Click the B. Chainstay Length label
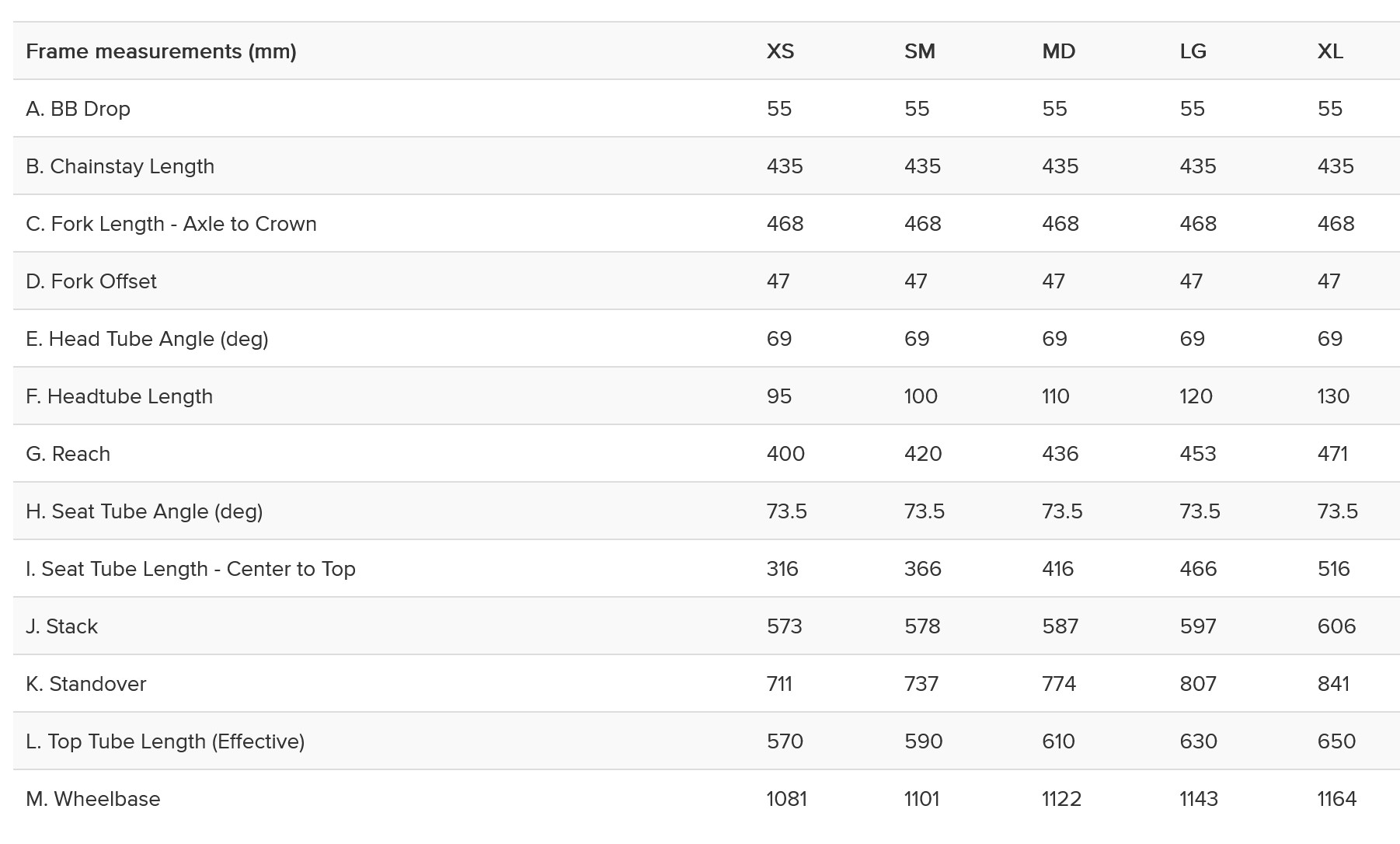 tap(120, 166)
